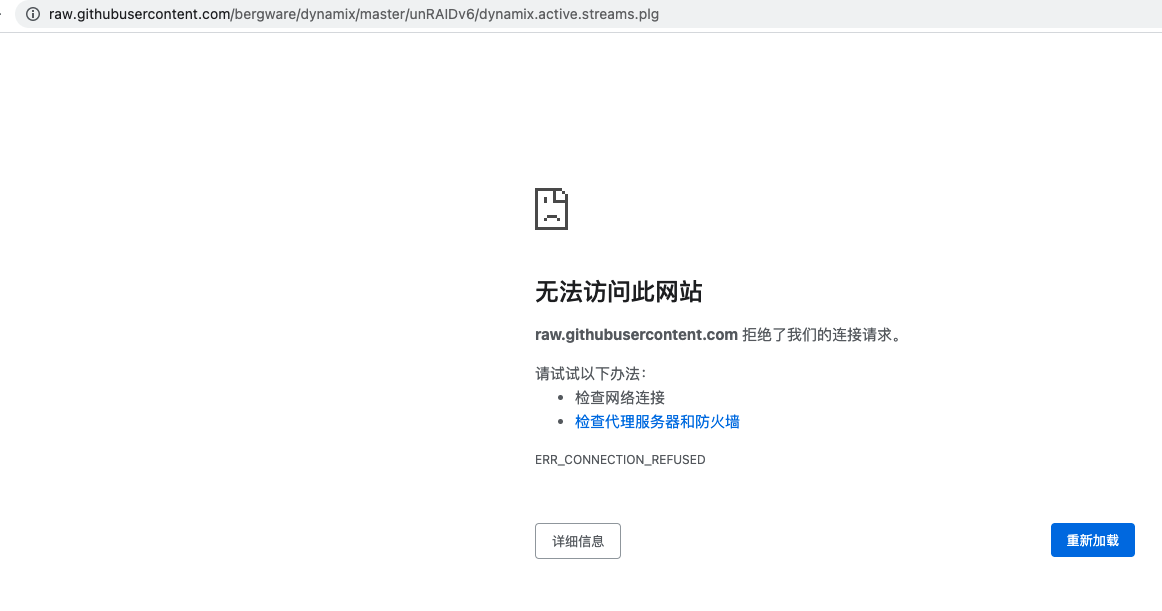1162x611 pixels.
Task: Click the 检查网络连接 bullet text
Action: (620, 398)
